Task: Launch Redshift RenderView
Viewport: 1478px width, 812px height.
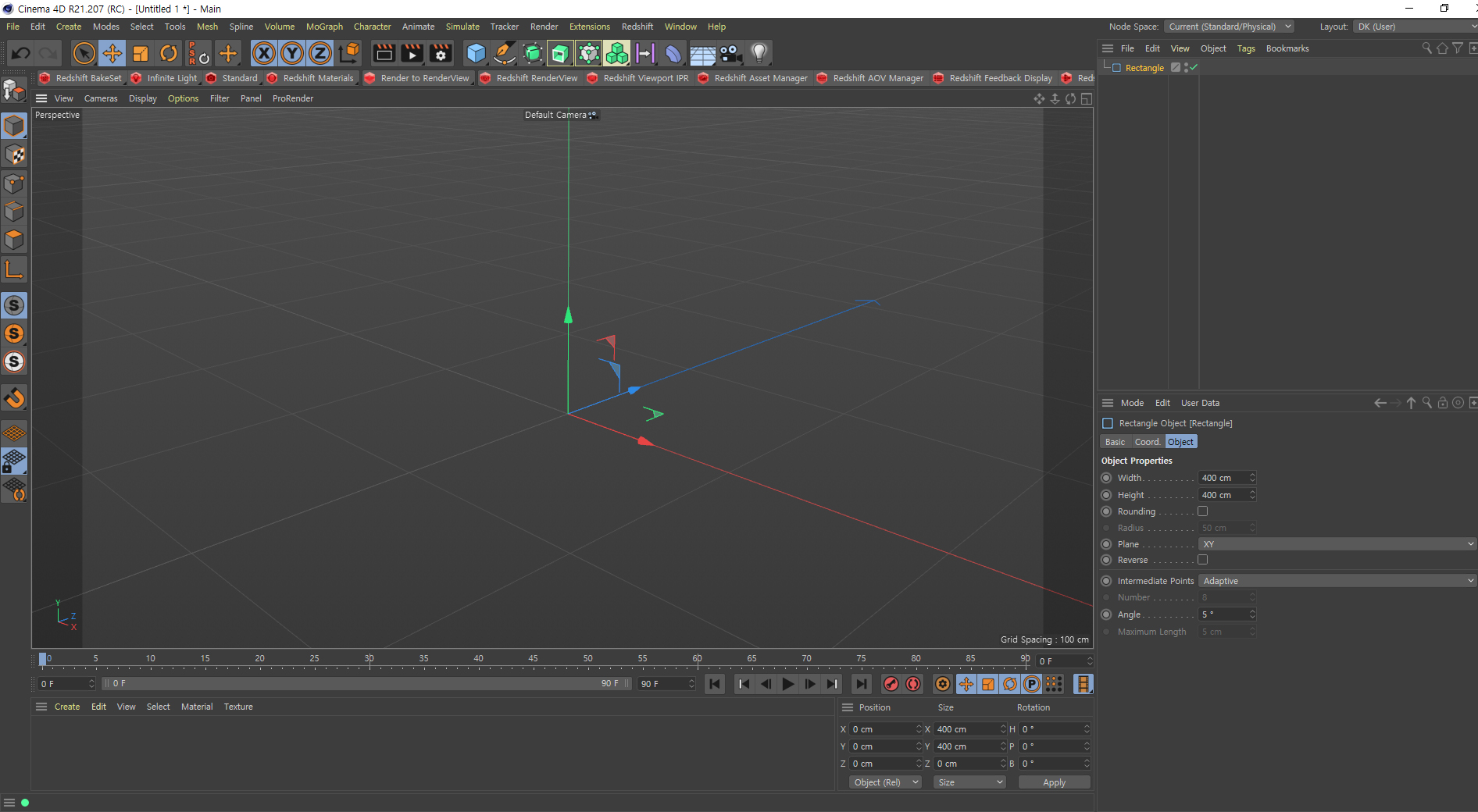Action: click(x=529, y=78)
